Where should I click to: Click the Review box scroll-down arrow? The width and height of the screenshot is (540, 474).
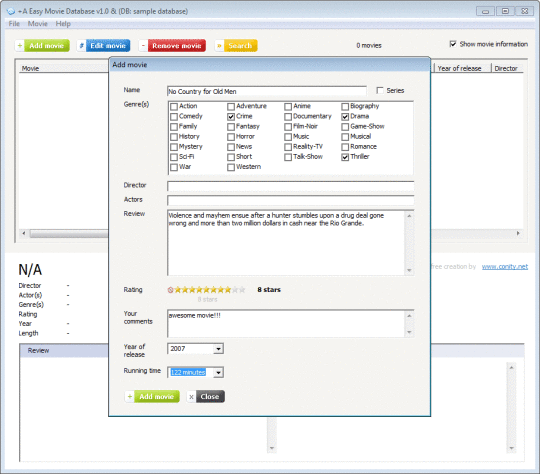click(409, 270)
